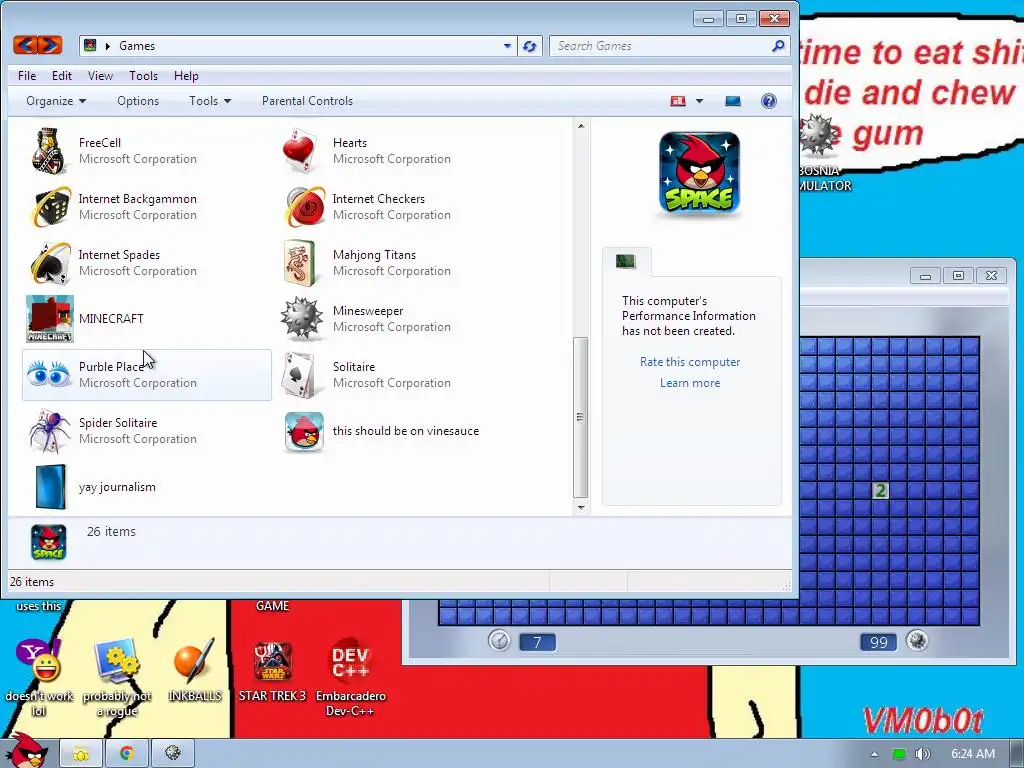Select the Hearts game icon
Viewport: 1024px width, 768px height.
click(x=301, y=151)
